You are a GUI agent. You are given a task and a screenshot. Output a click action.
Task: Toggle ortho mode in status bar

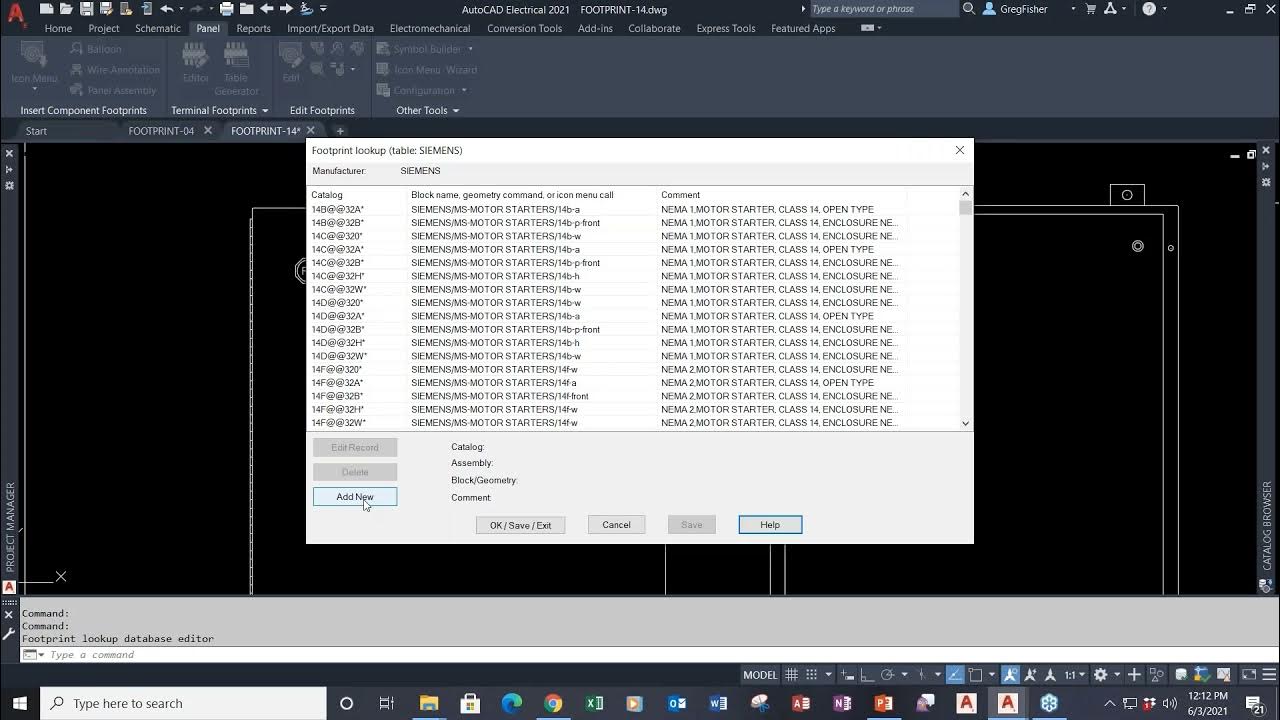[867, 675]
